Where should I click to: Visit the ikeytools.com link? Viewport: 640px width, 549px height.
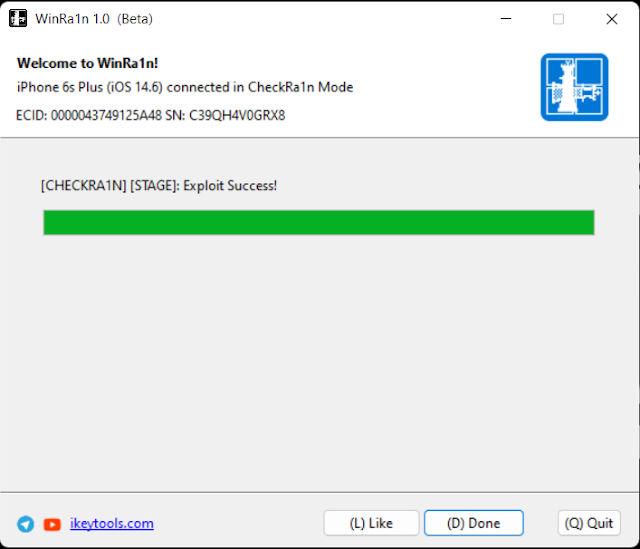click(x=112, y=523)
